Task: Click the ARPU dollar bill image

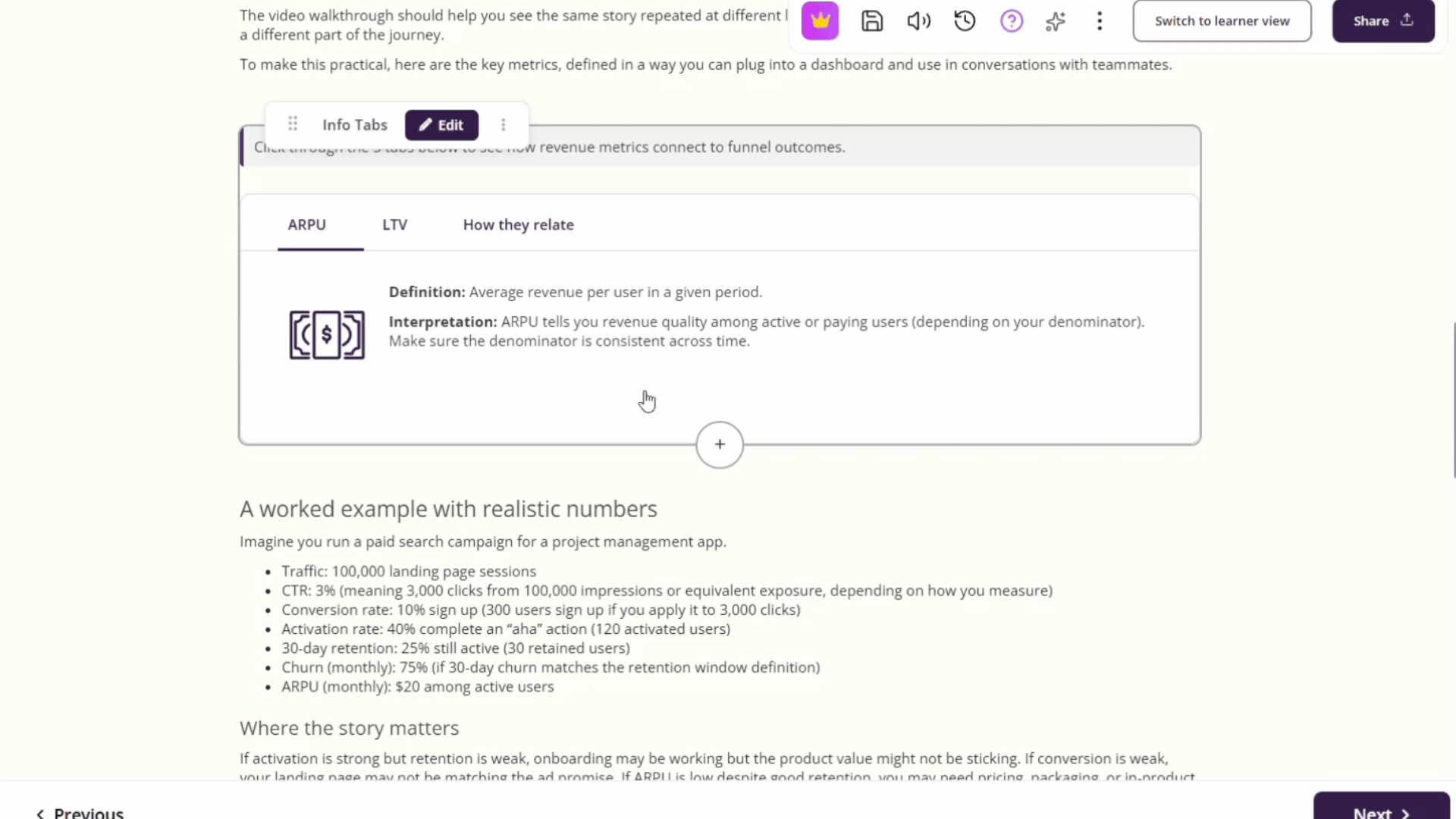Action: click(327, 334)
